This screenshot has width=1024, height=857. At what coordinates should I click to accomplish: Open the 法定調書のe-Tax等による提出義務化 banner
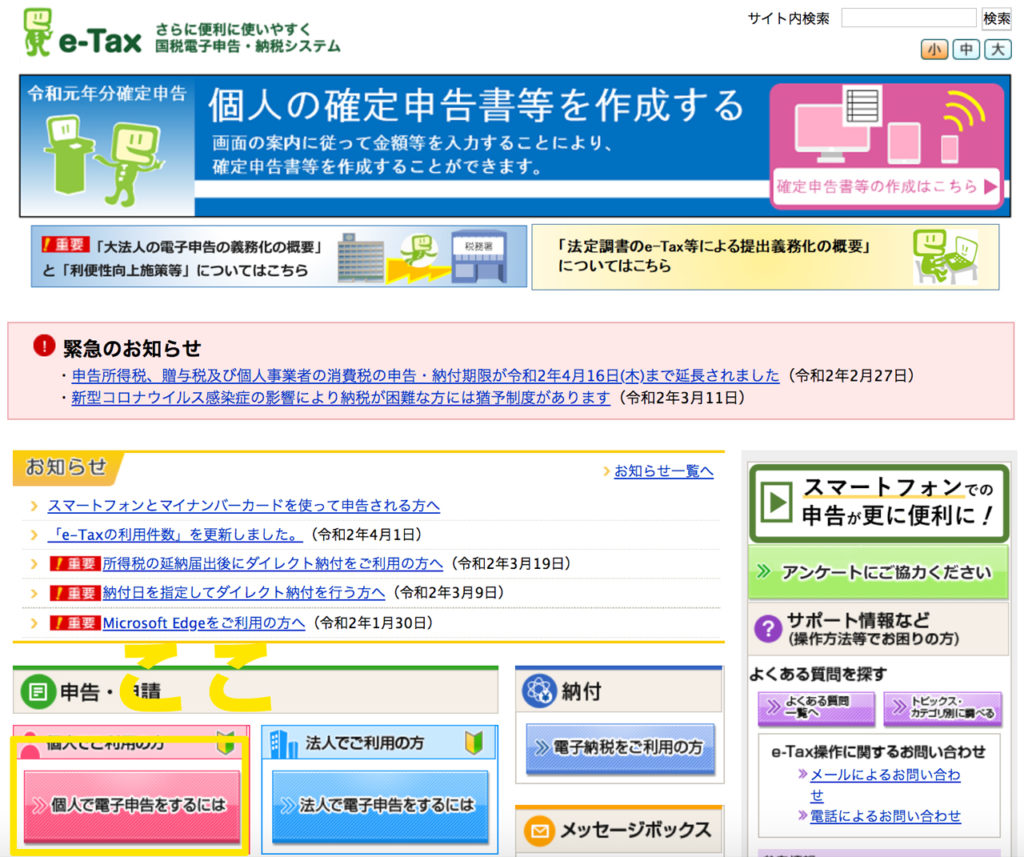(765, 257)
